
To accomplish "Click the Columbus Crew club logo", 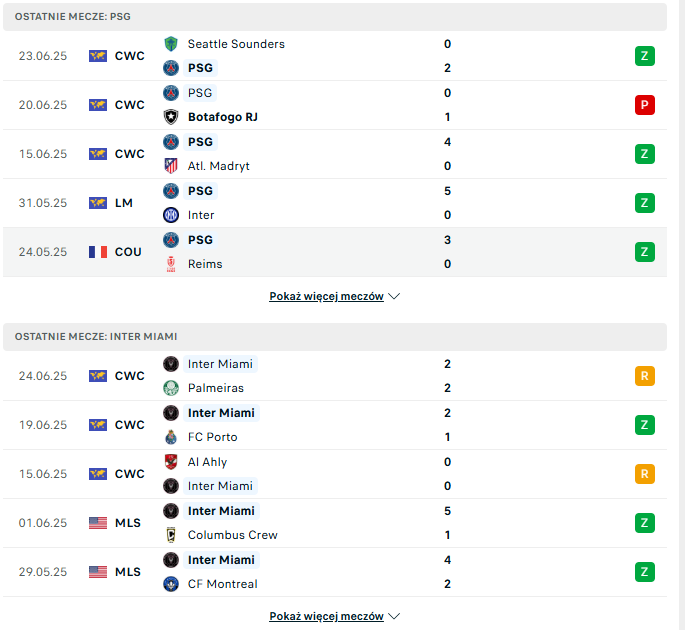I will [171, 535].
